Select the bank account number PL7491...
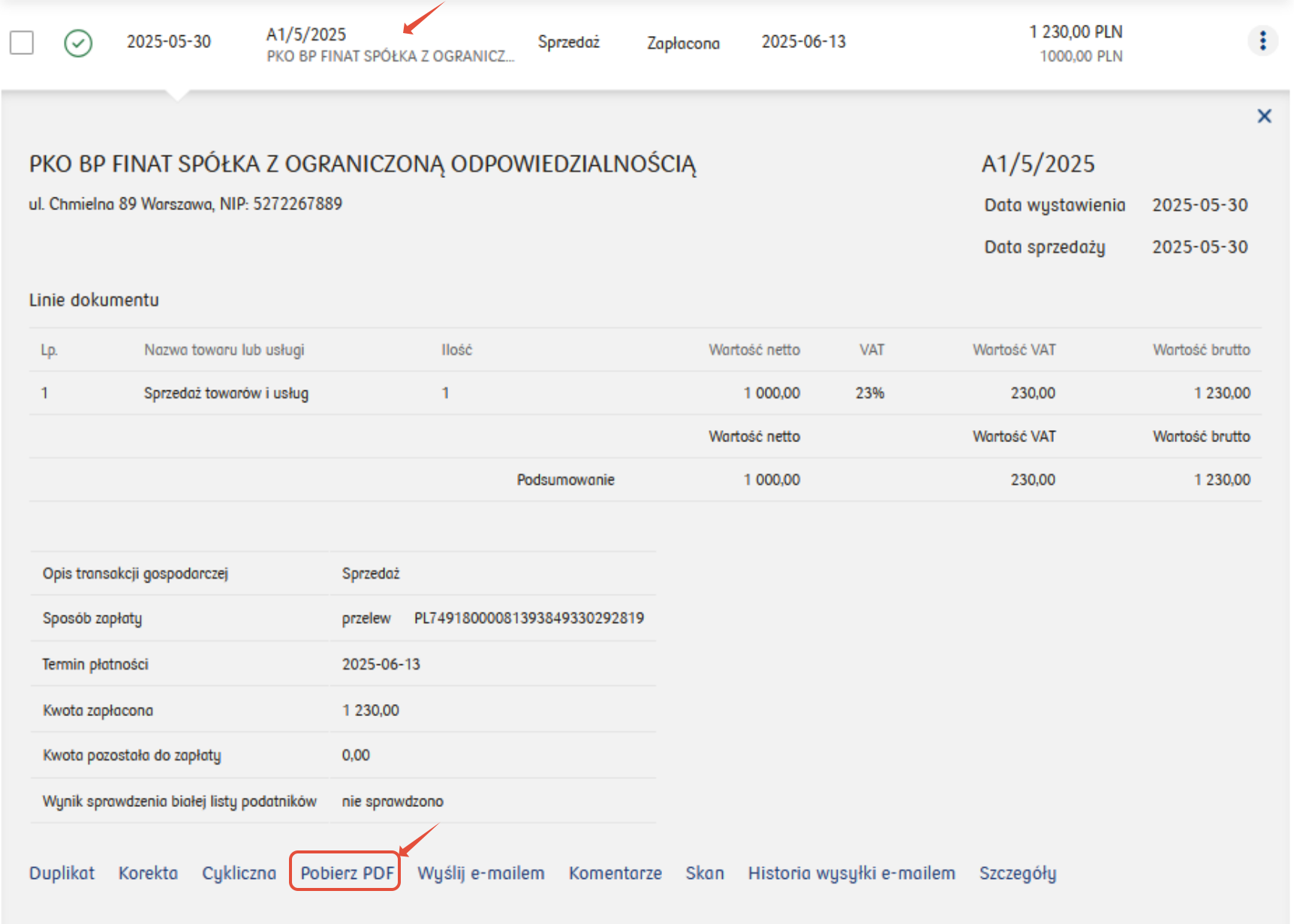The image size is (1294, 924). 529,619
